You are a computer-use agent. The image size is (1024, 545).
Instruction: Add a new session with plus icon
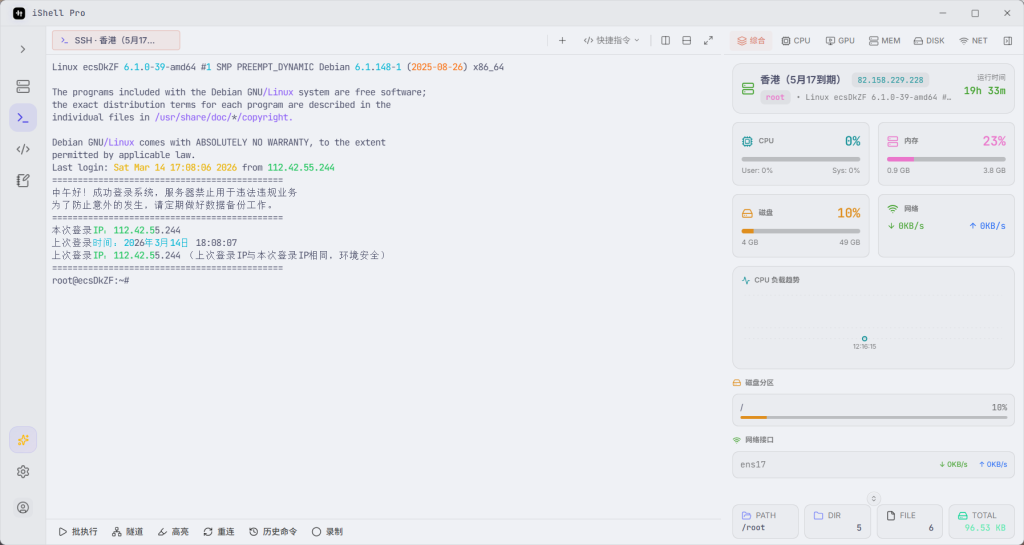tap(562, 41)
